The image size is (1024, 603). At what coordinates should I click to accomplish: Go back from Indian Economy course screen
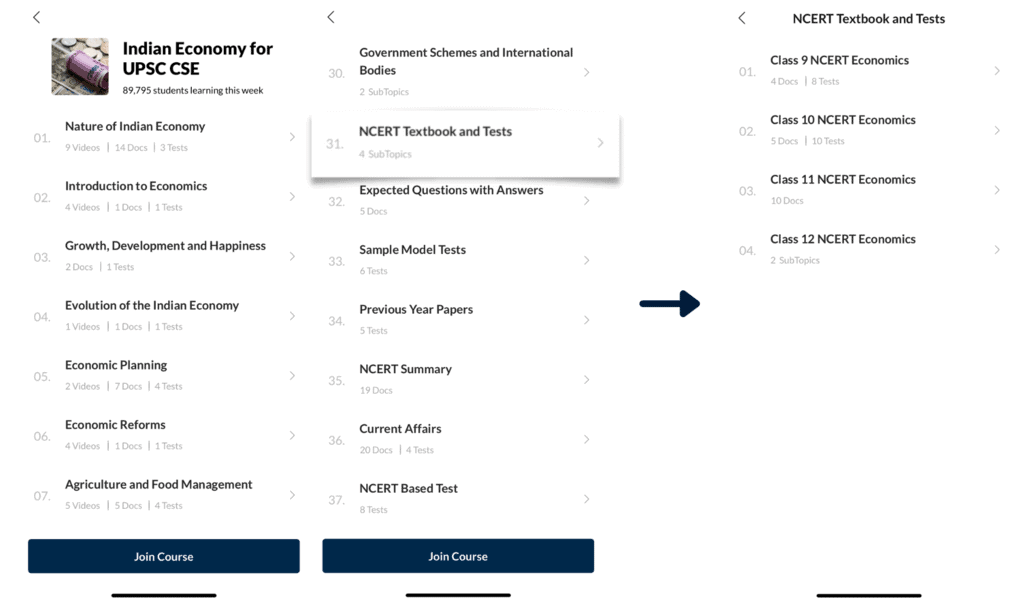coord(37,18)
